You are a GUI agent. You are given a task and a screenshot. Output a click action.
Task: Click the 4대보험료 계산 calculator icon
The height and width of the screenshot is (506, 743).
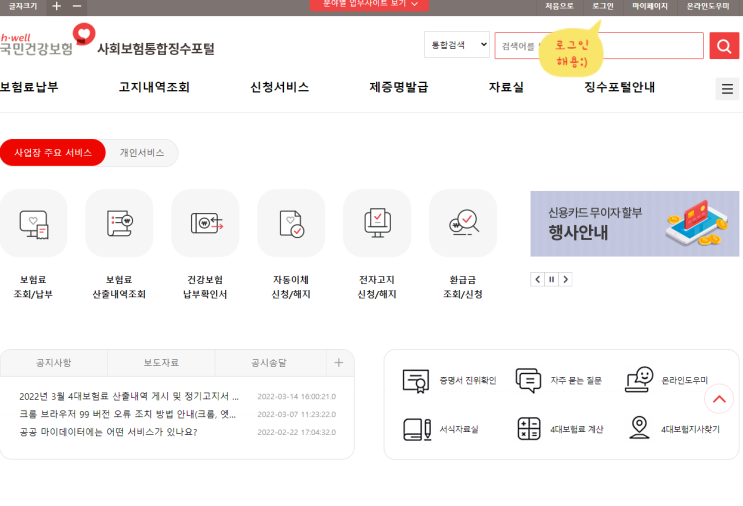pos(529,429)
